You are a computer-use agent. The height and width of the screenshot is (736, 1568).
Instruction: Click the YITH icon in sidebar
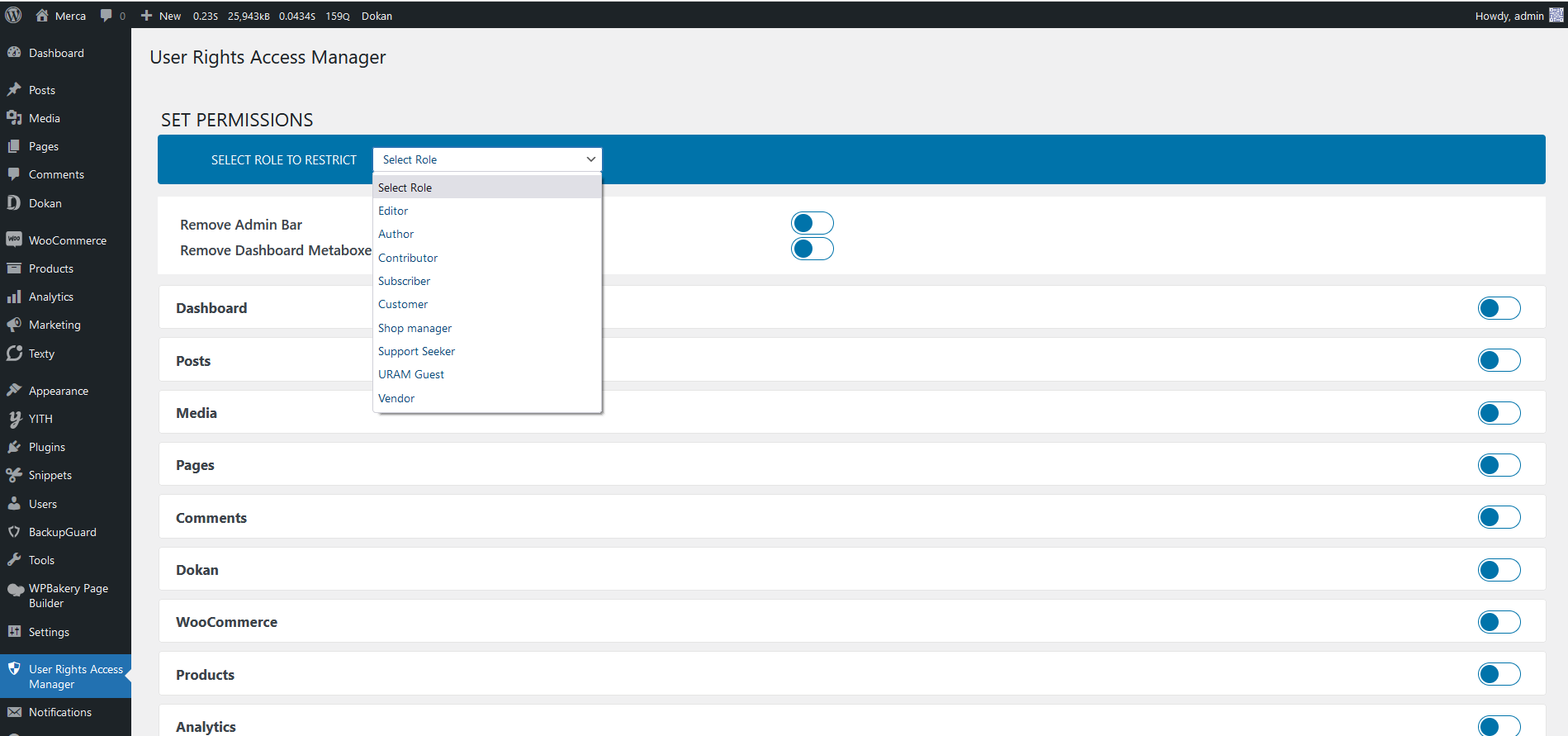point(14,419)
